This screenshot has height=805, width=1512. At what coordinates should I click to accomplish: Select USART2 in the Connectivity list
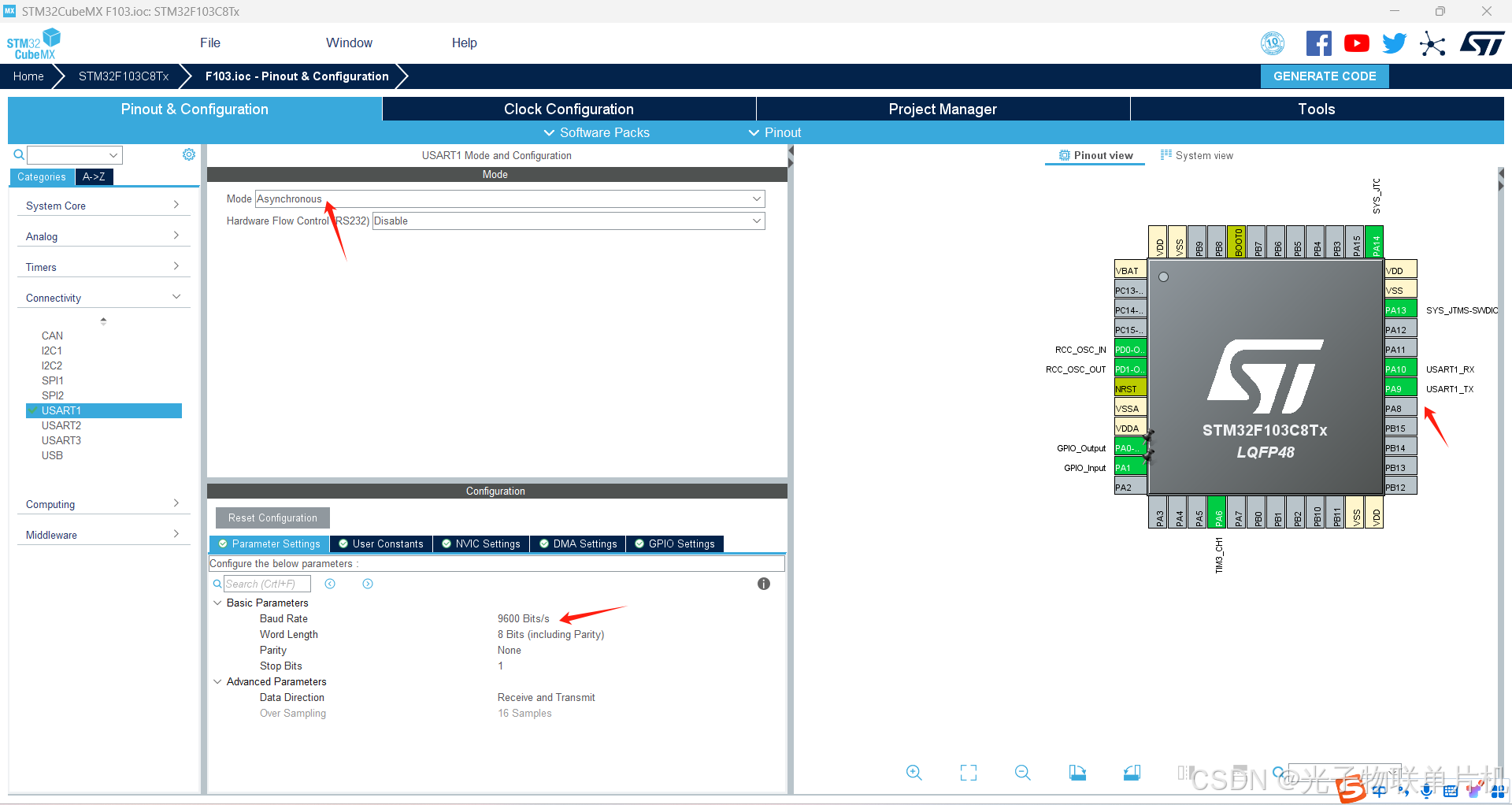(61, 425)
